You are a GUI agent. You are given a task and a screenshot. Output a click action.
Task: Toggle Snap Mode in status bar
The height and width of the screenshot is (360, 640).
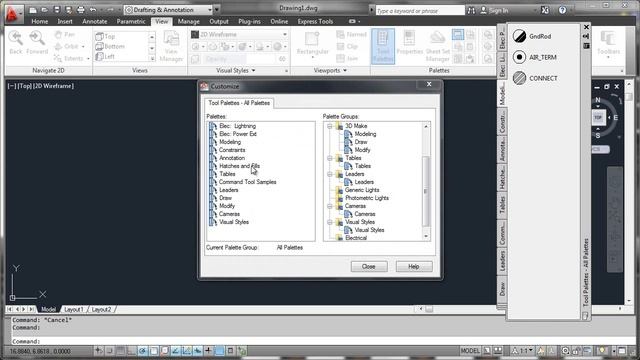[x=109, y=351]
